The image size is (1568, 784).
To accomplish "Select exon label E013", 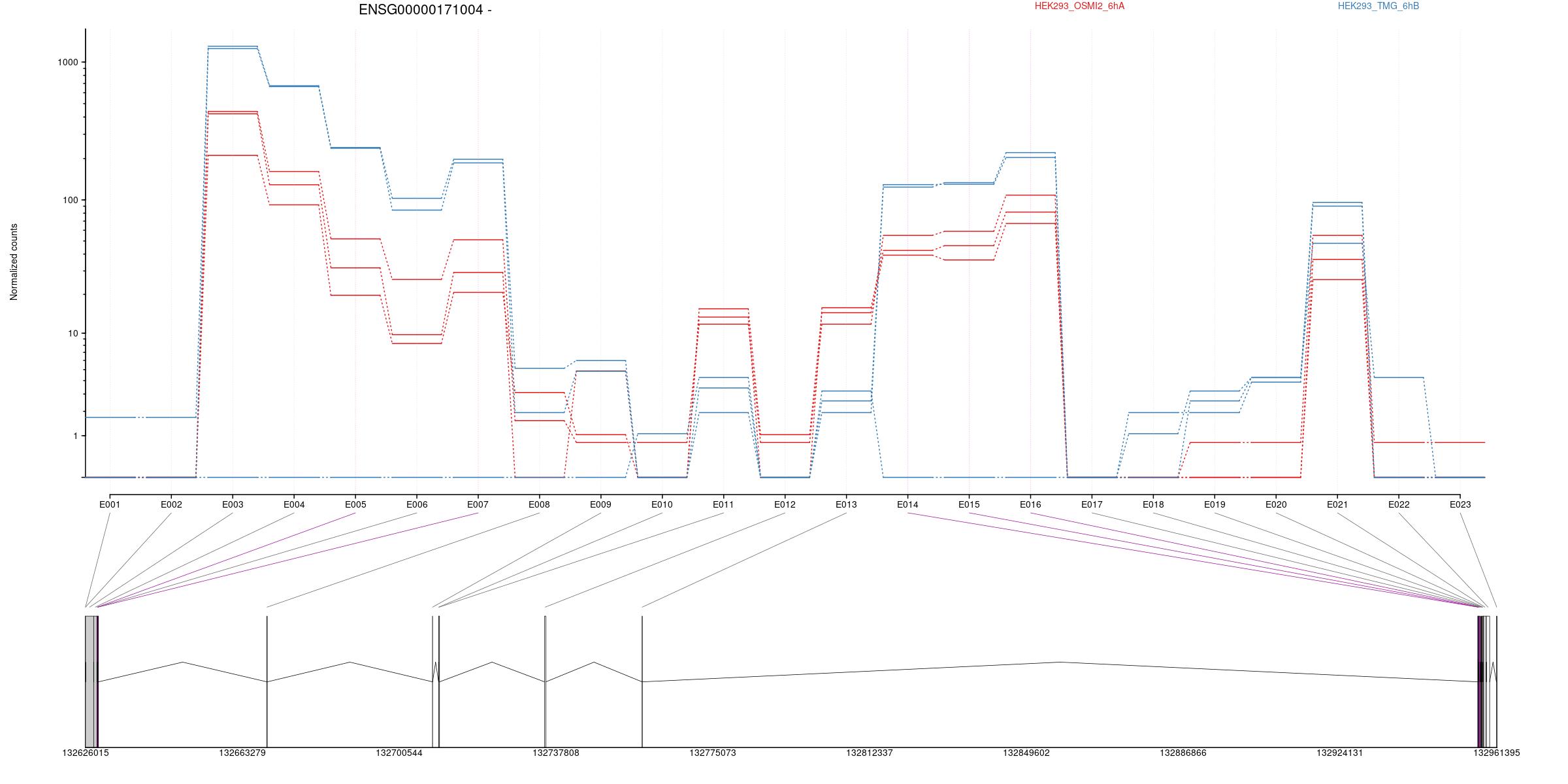I will coord(846,504).
